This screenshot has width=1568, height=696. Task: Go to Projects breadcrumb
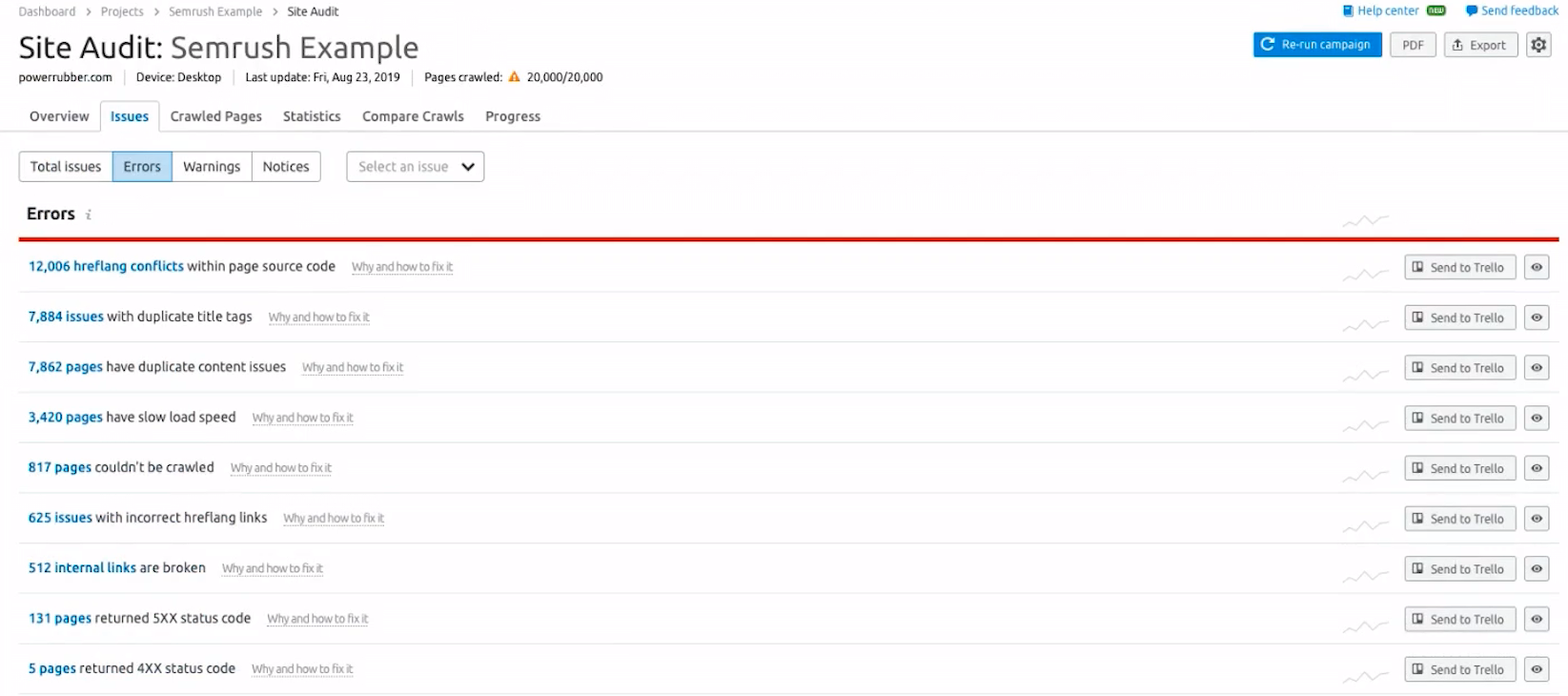(x=122, y=11)
